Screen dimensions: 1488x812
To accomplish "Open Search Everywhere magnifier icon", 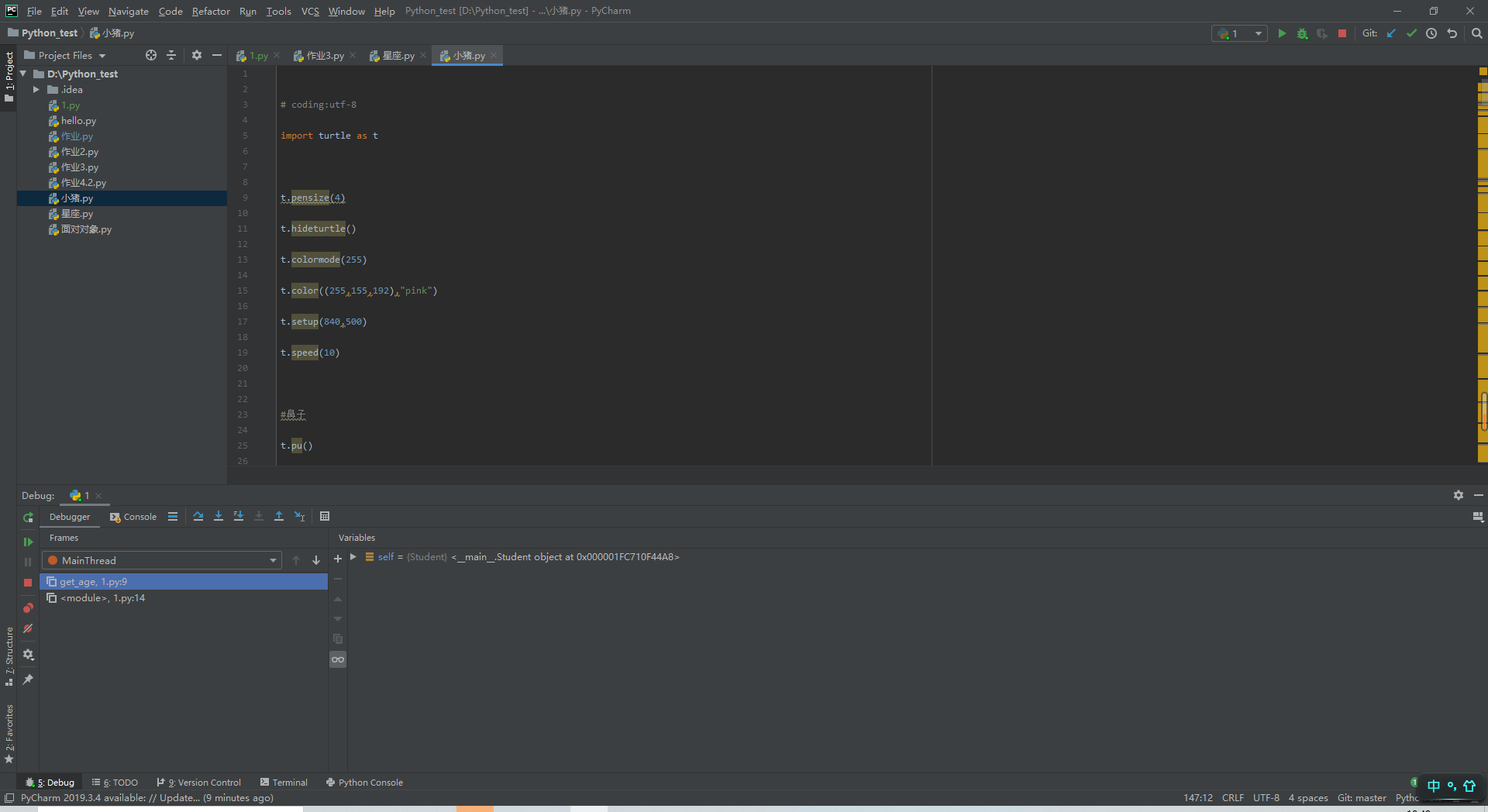I will click(1477, 33).
